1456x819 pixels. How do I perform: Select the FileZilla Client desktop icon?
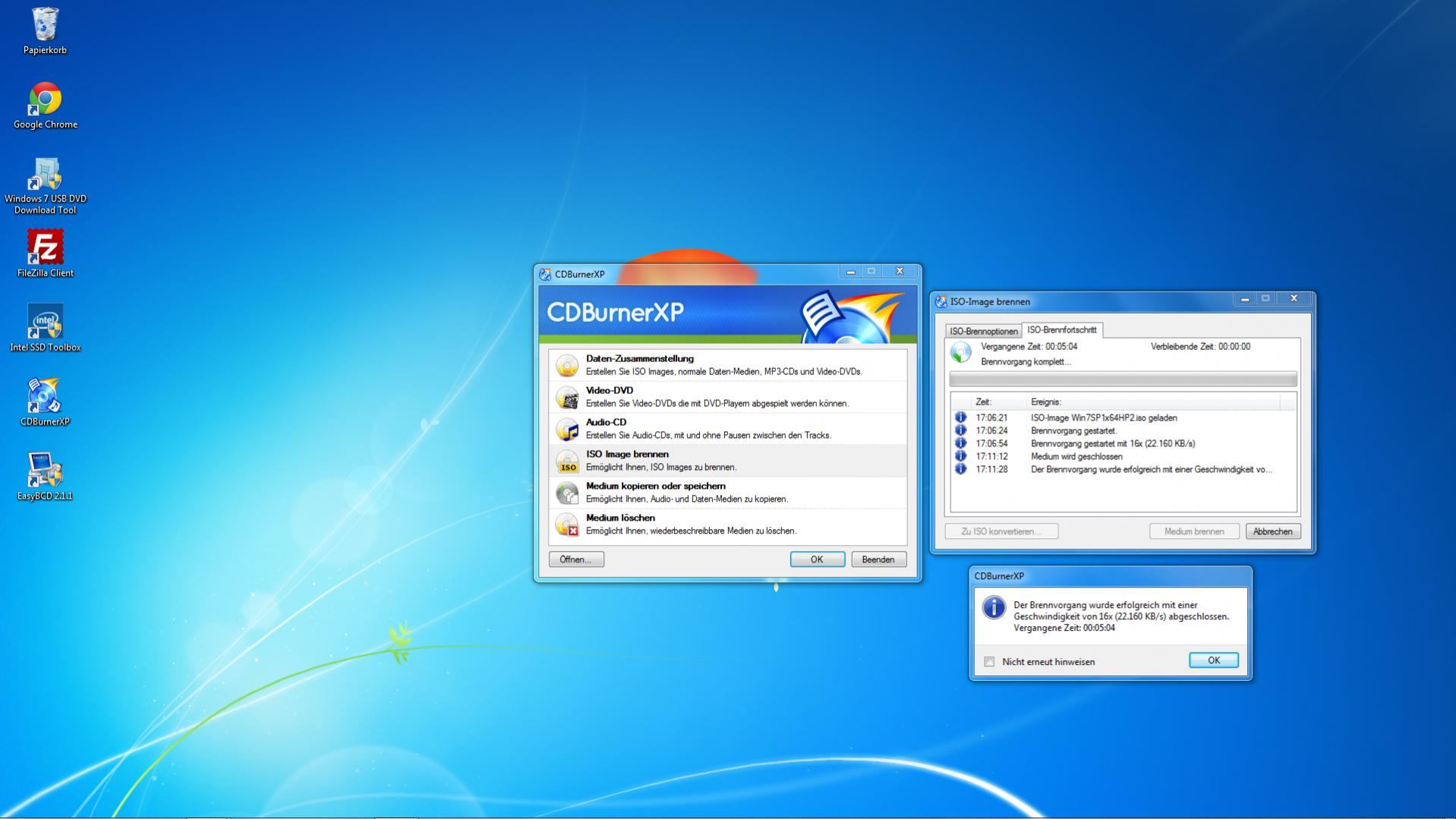[x=45, y=254]
